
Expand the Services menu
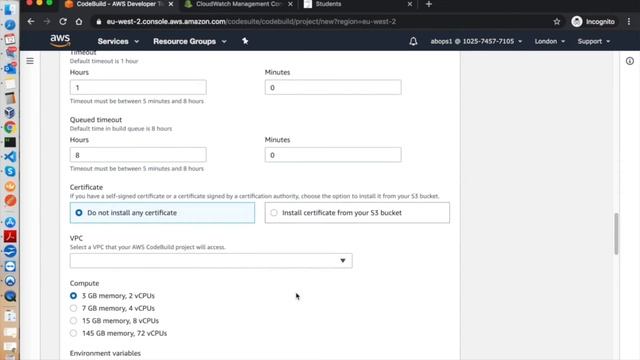click(118, 41)
